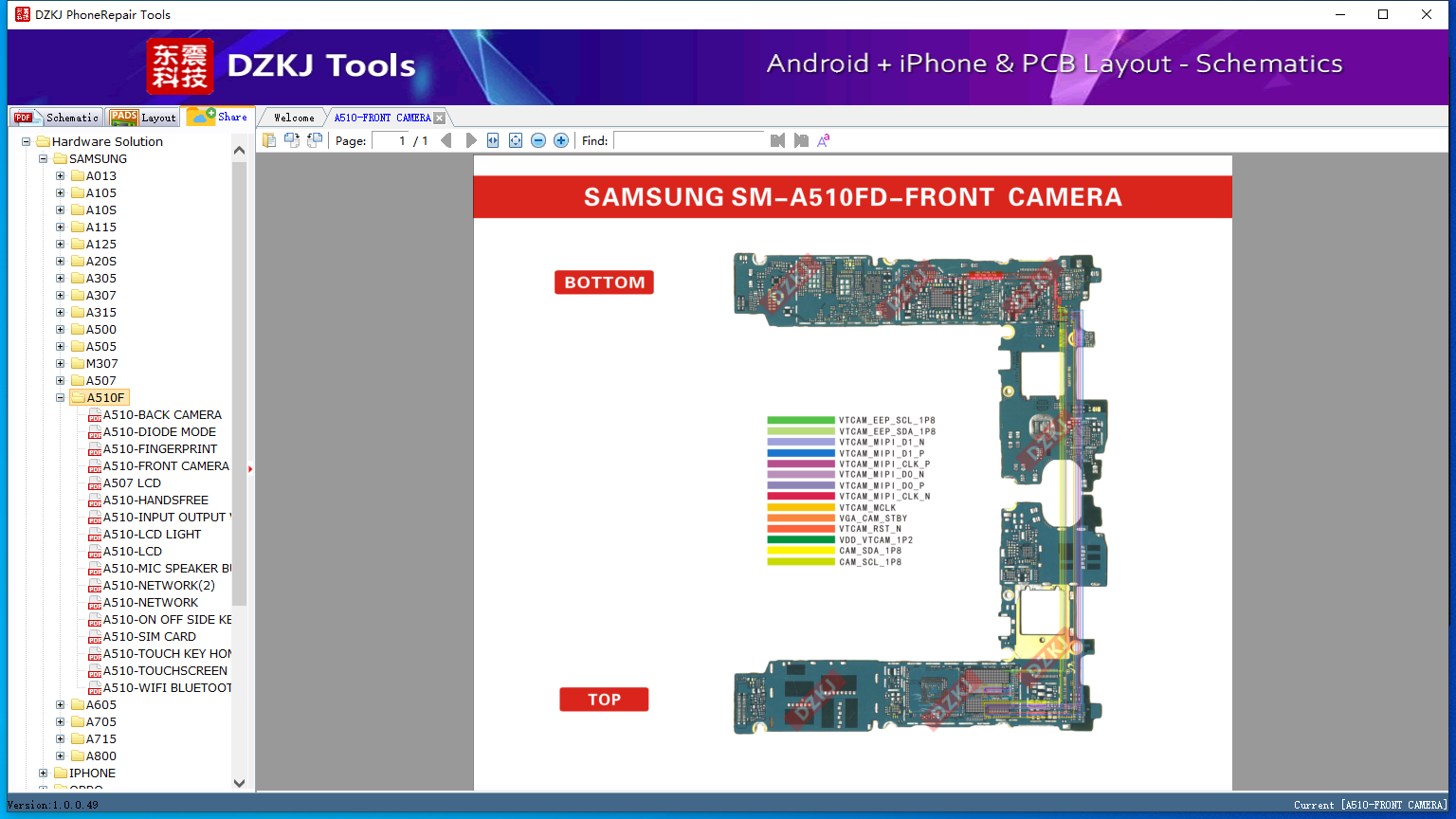Zoom out with the minus icon

click(x=538, y=140)
